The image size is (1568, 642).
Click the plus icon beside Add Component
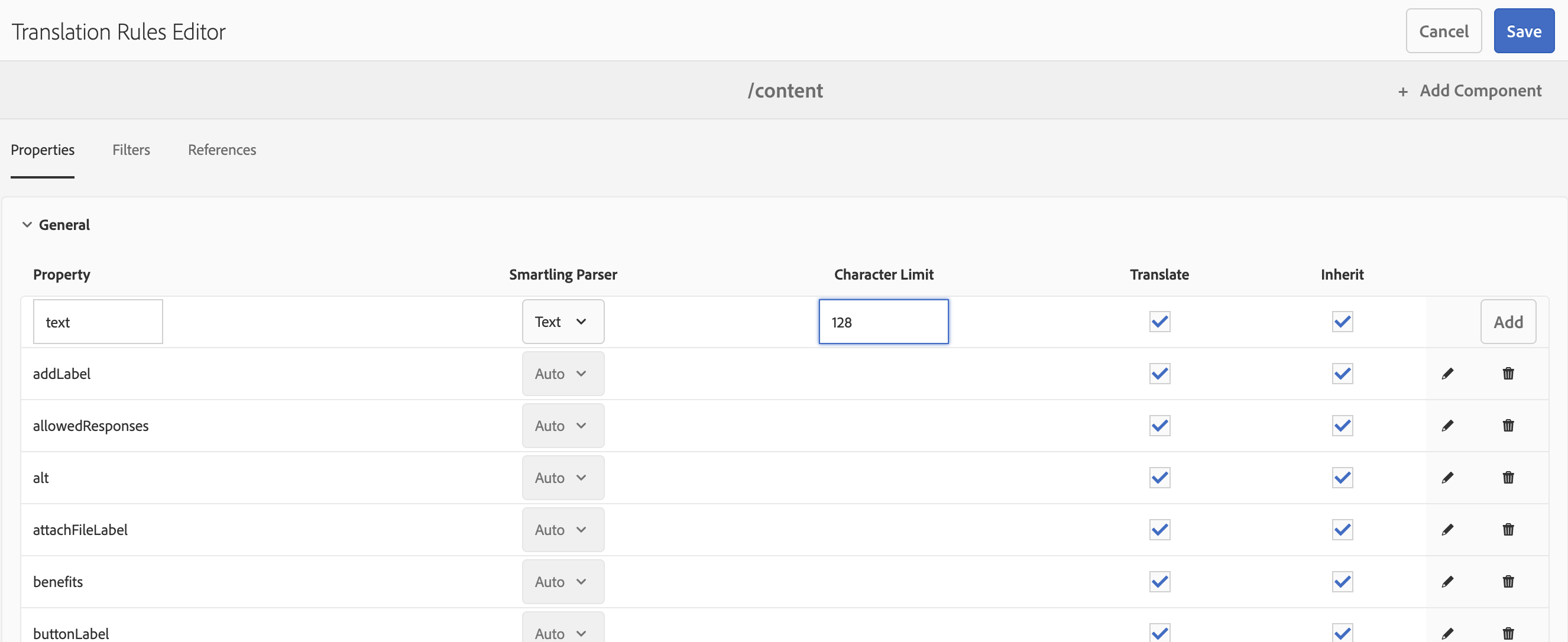[1402, 92]
